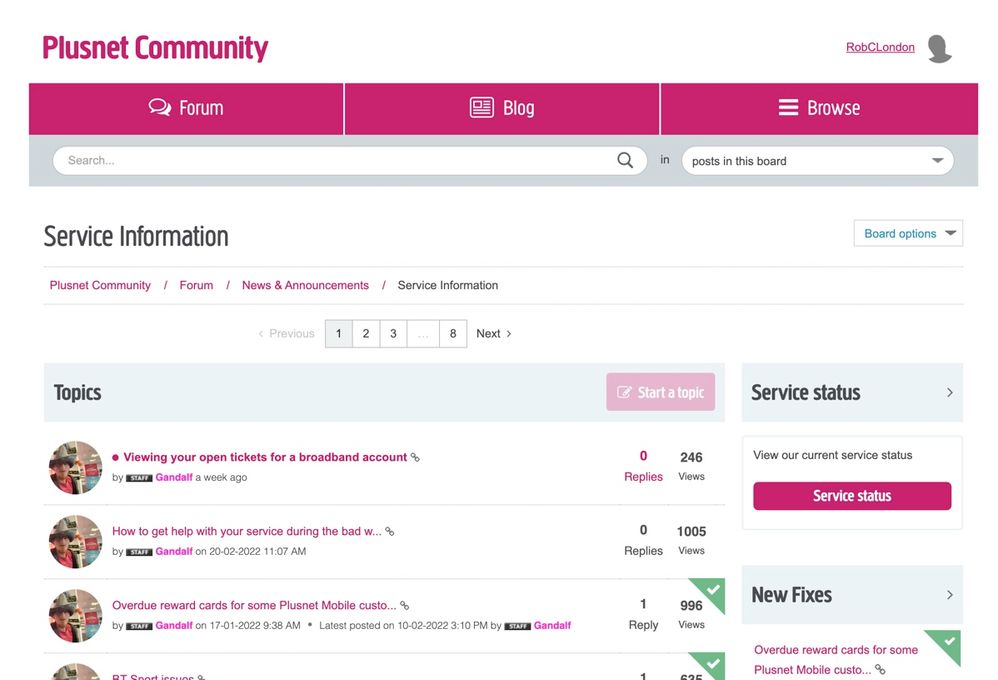Open Gandalf author link posted a week ago
The height and width of the screenshot is (680, 998).
click(x=174, y=478)
